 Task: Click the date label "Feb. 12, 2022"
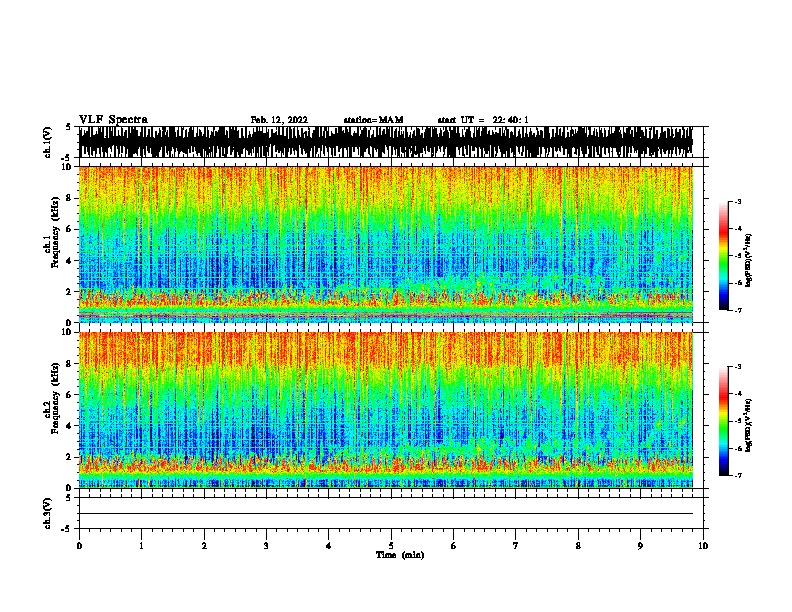pyautogui.click(x=279, y=120)
